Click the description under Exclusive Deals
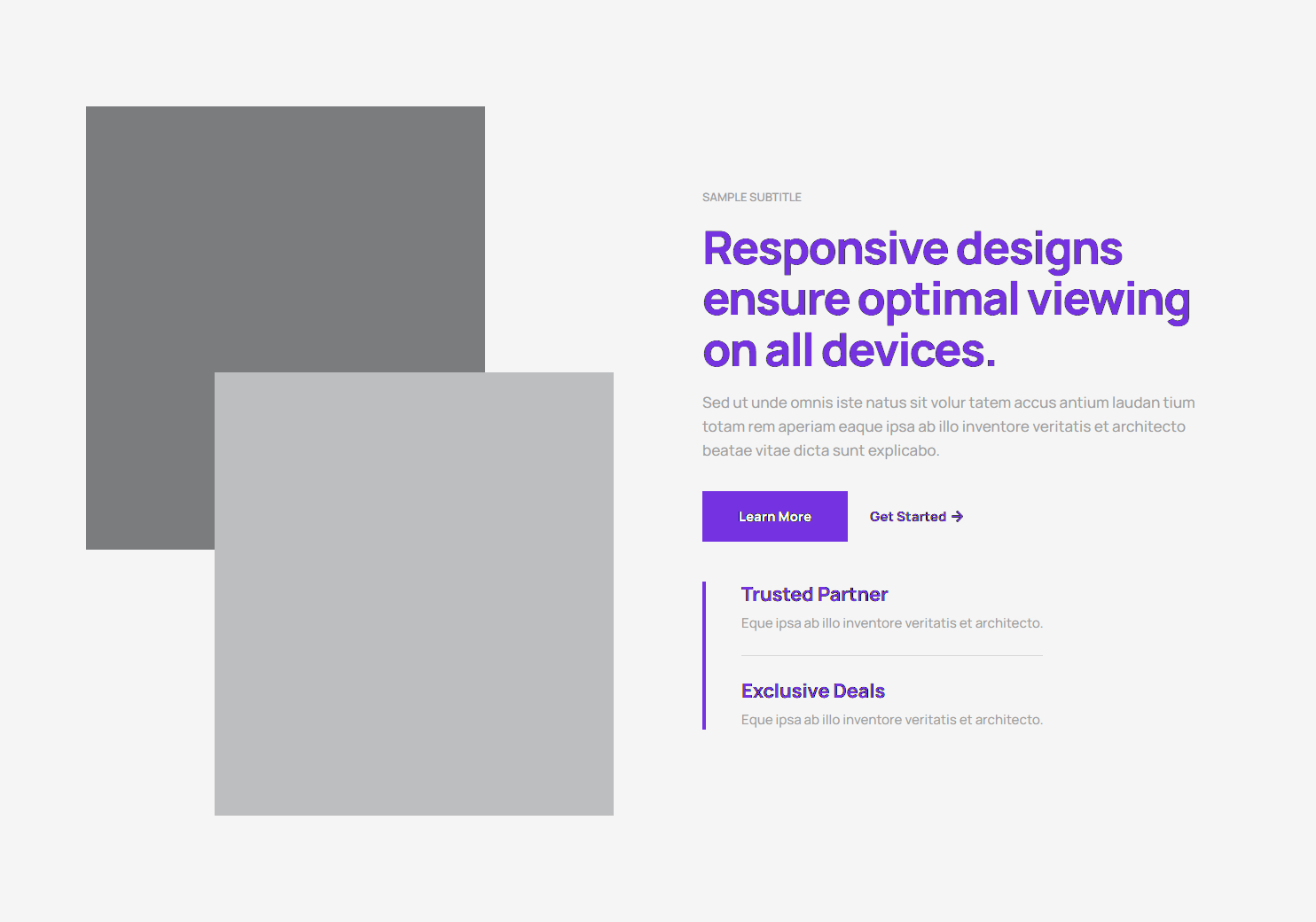The image size is (1316, 922). point(891,720)
